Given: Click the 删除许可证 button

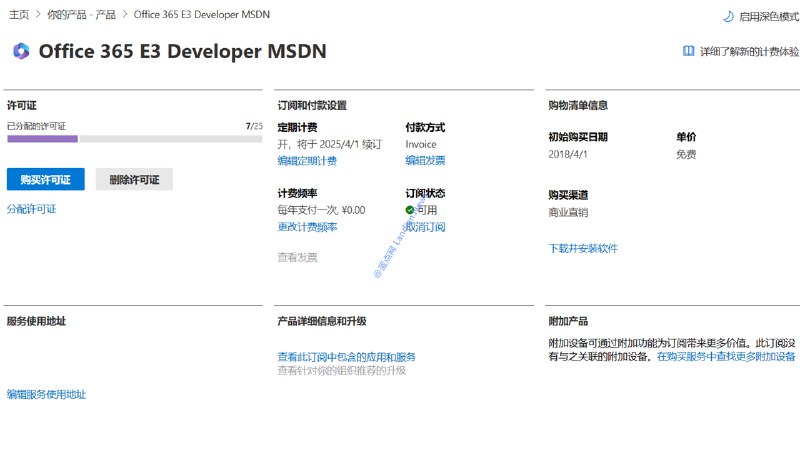Looking at the screenshot, I should coord(134,179).
